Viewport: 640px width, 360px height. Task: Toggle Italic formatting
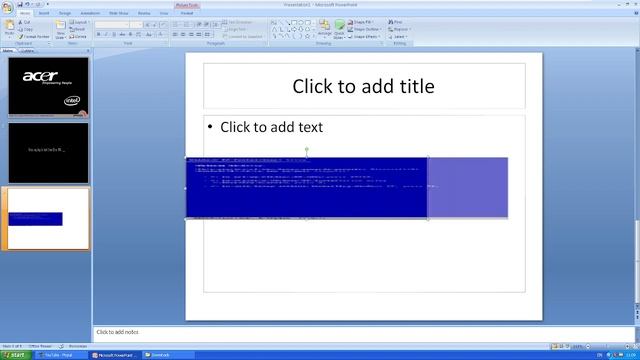pyautogui.click(x=106, y=35)
